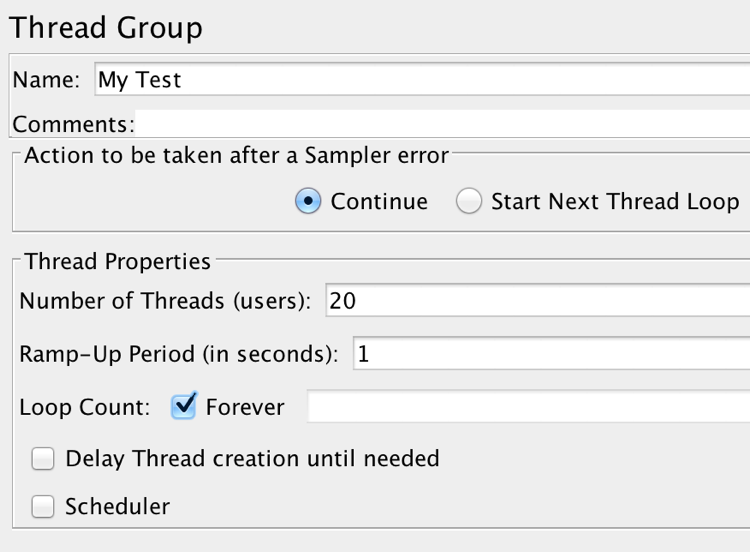Viewport: 750px width, 552px height.
Task: Click the "Name:" label
Action: (x=46, y=81)
